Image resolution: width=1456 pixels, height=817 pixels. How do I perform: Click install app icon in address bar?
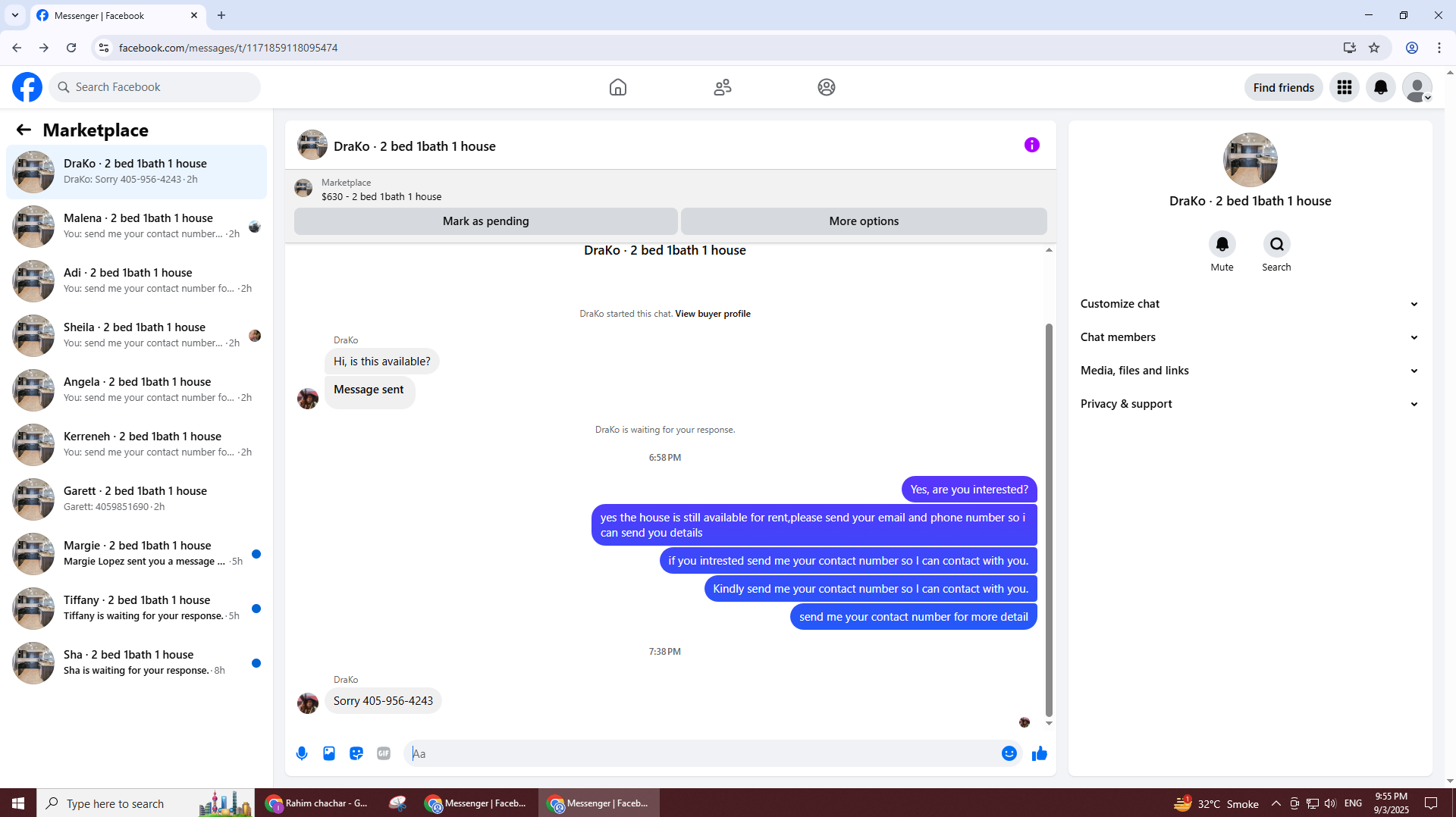point(1349,48)
